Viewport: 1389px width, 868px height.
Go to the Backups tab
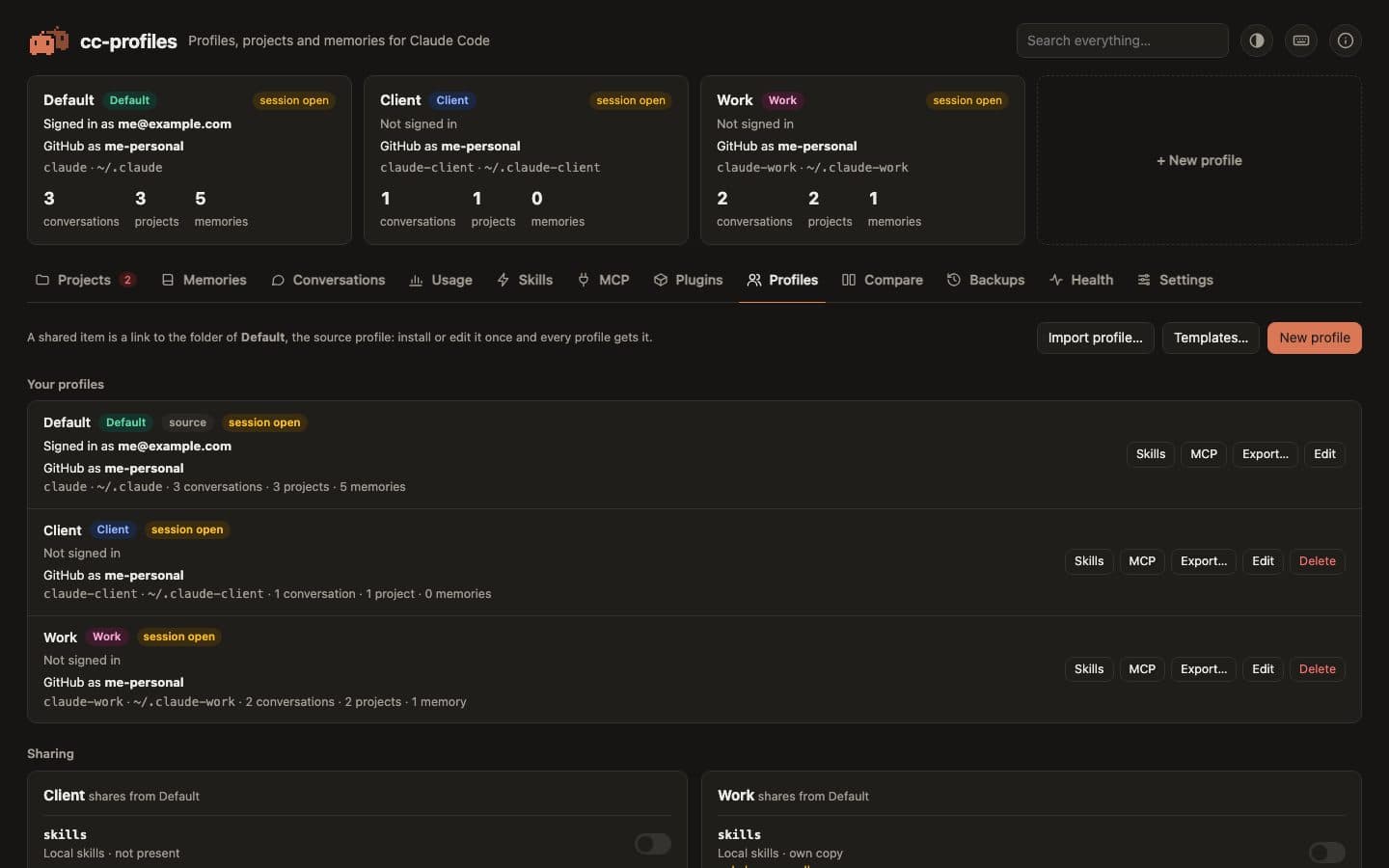pos(986,280)
